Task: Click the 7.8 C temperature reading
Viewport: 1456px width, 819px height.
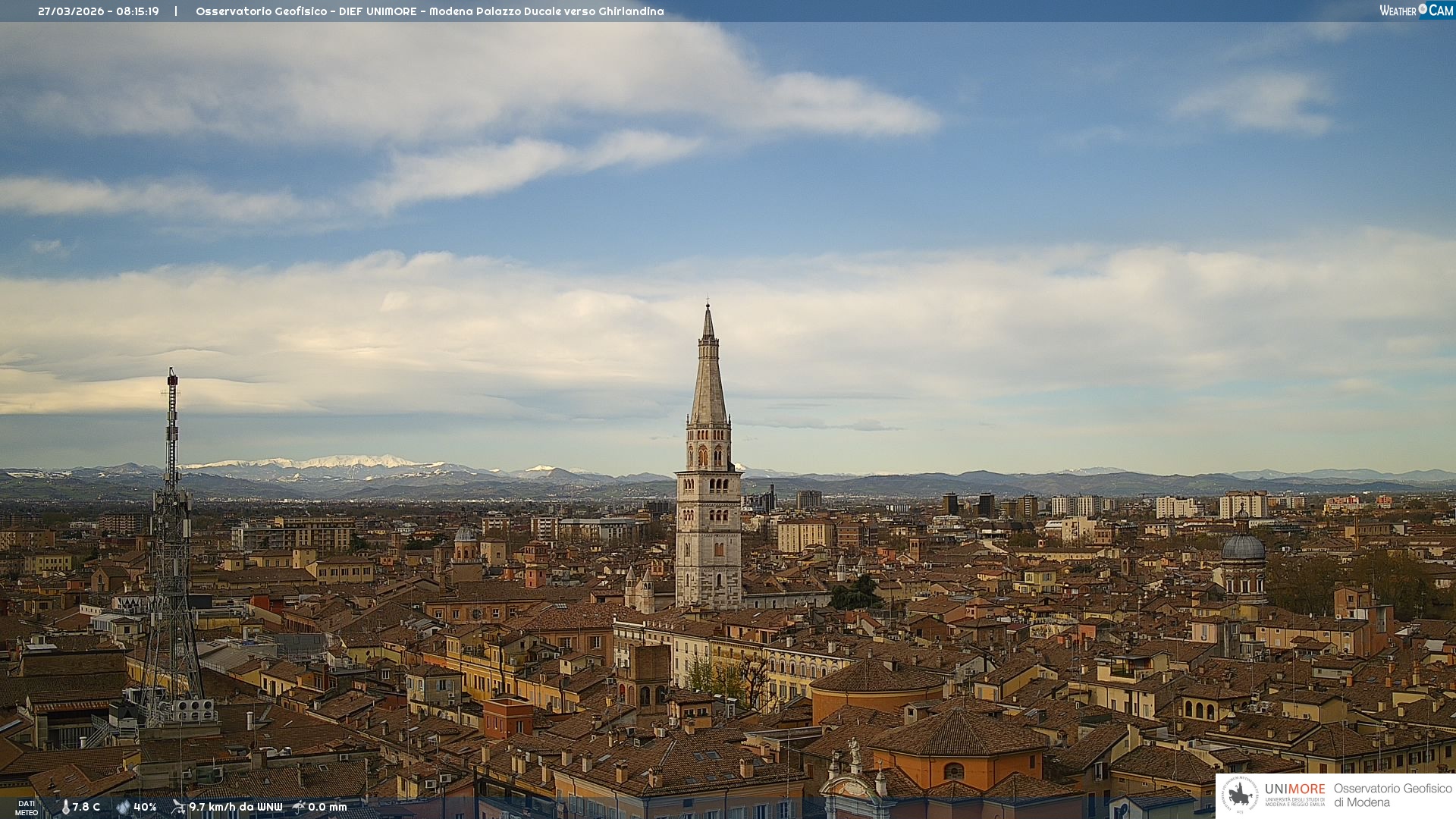Action: pyautogui.click(x=86, y=807)
